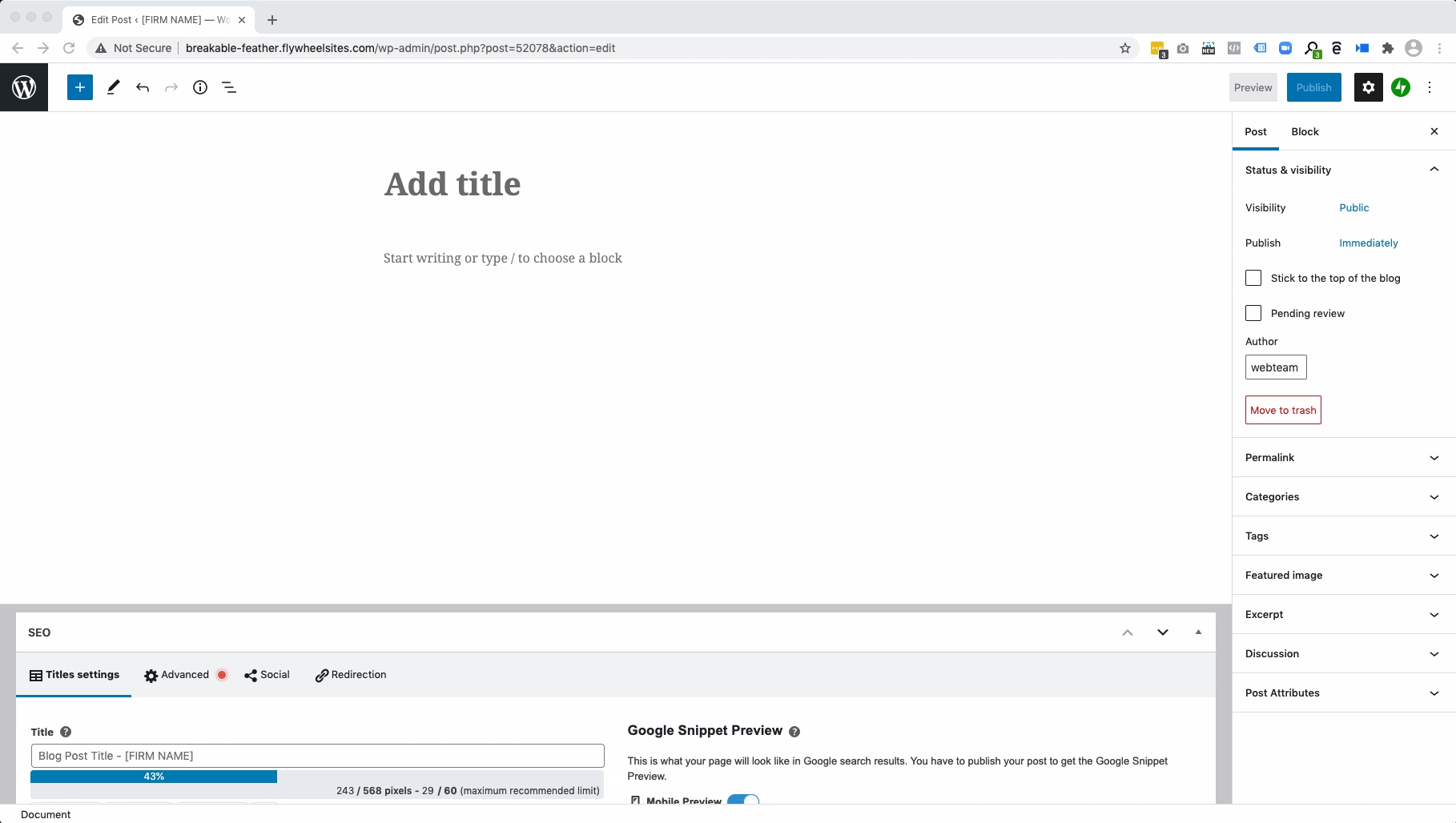Click the WordPress logo icon

24,87
